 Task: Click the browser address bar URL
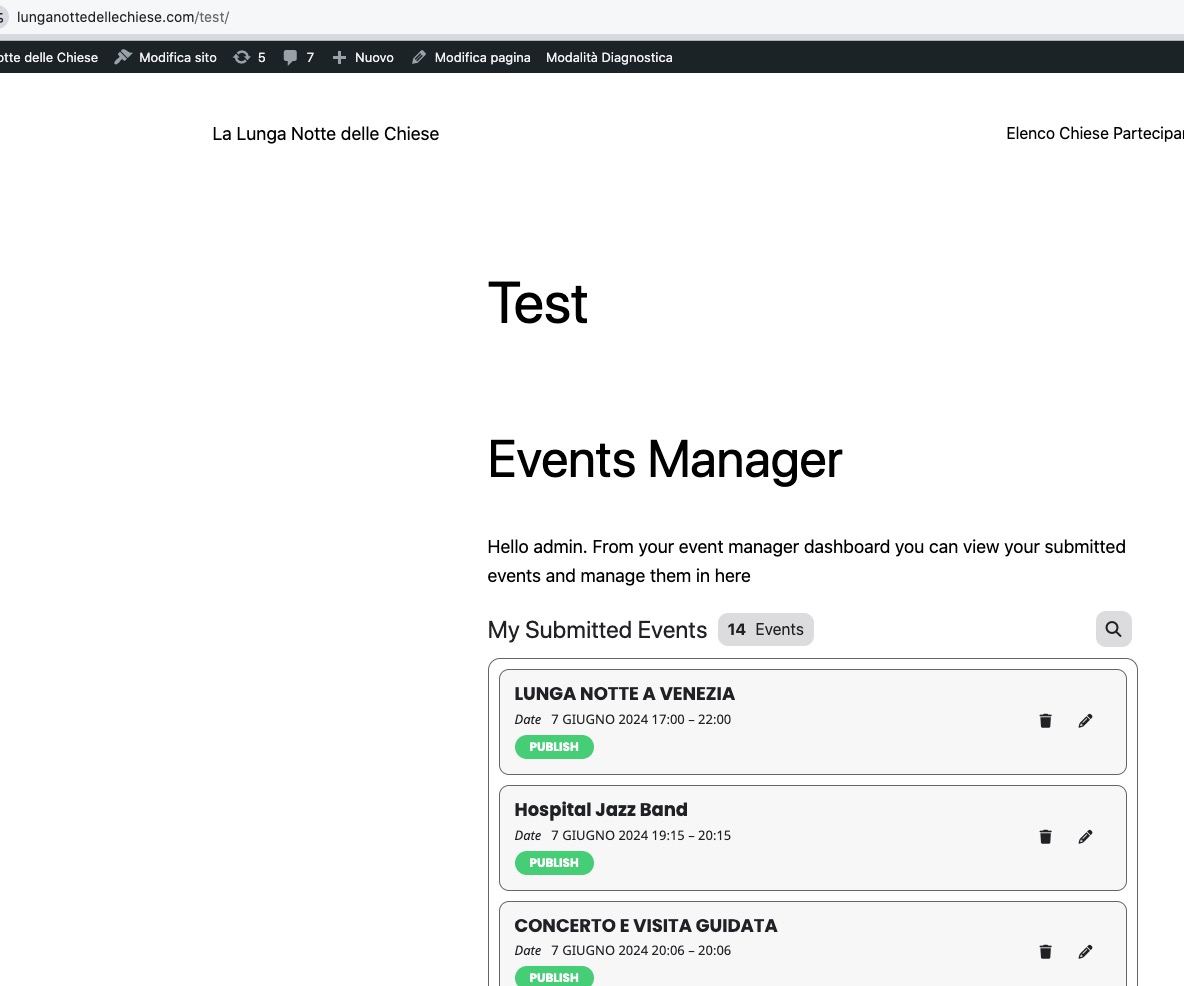coord(123,18)
